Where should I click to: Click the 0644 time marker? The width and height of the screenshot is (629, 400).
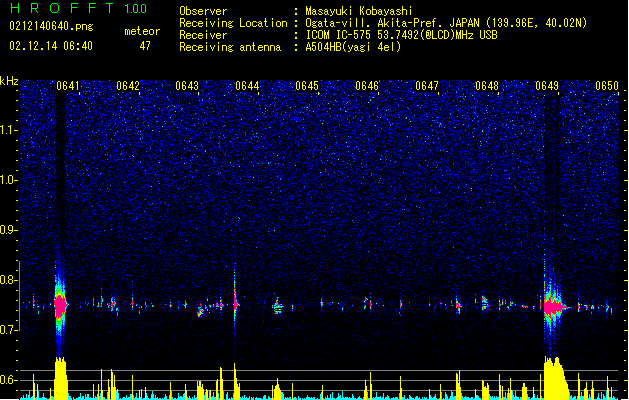click(x=247, y=86)
